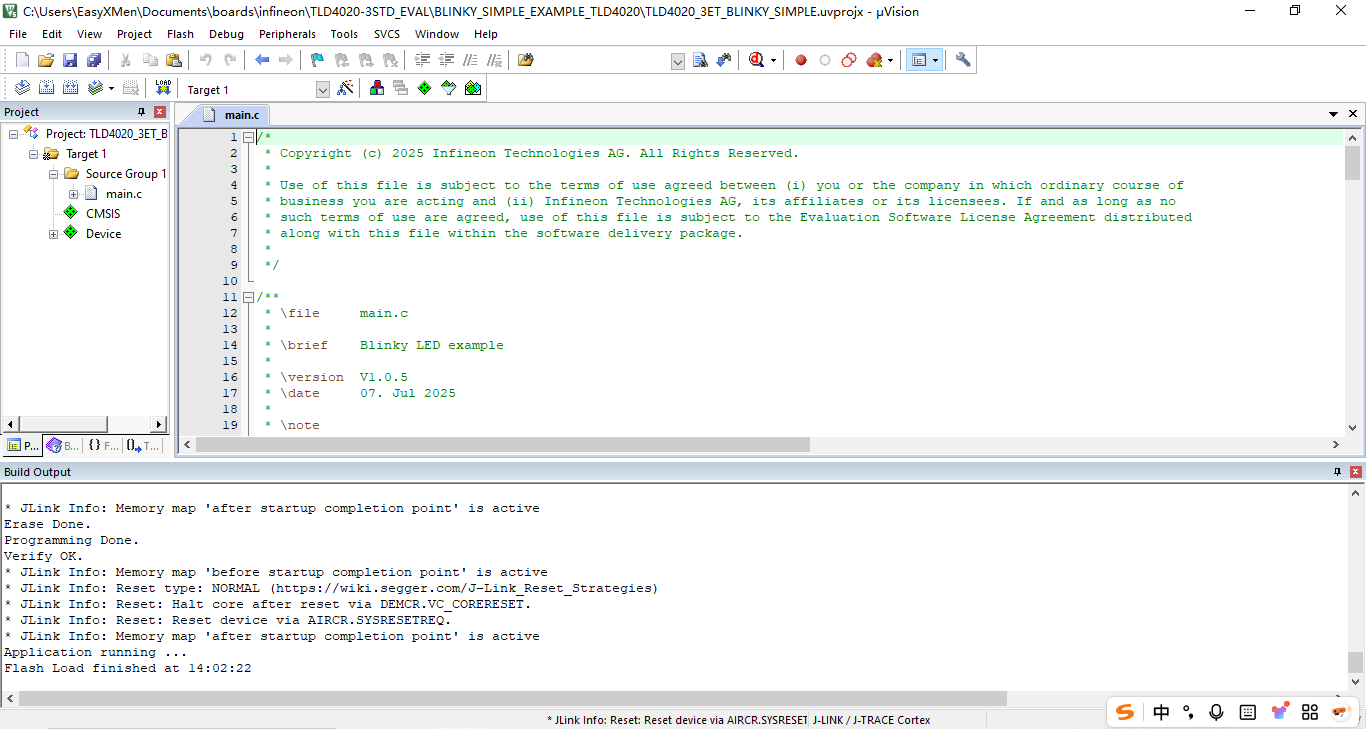1366x729 pixels.
Task: Insert a breakpoint with the red dot icon
Action: tap(801, 60)
